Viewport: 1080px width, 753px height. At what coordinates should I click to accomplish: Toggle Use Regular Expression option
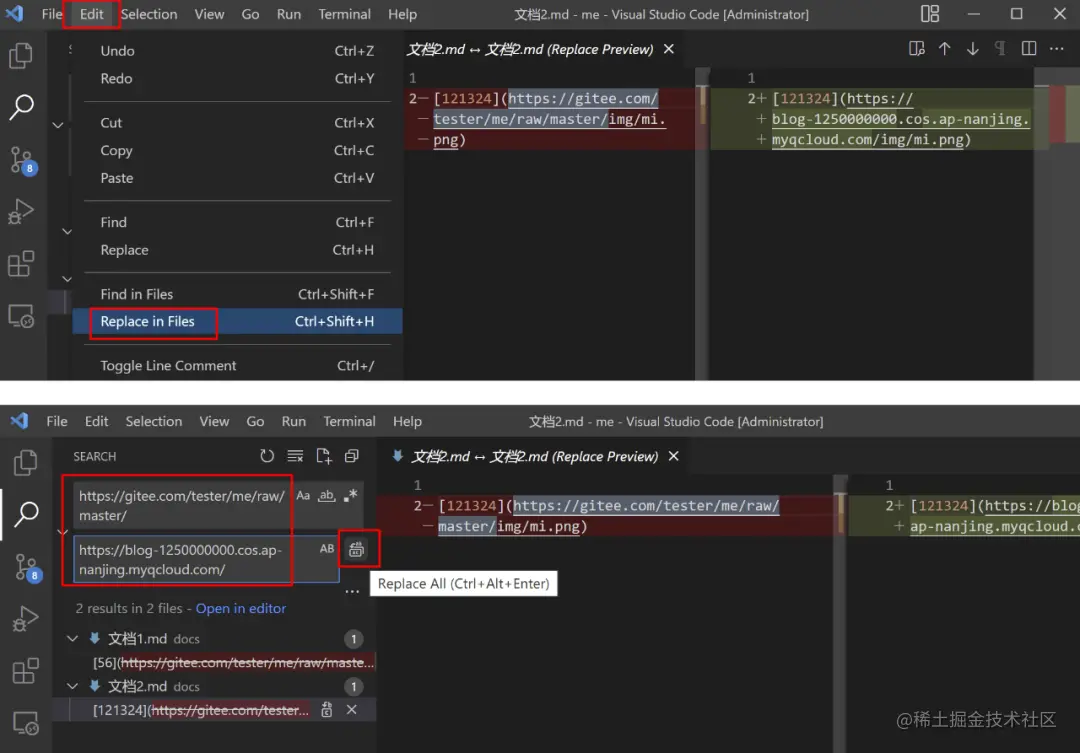click(x=351, y=495)
